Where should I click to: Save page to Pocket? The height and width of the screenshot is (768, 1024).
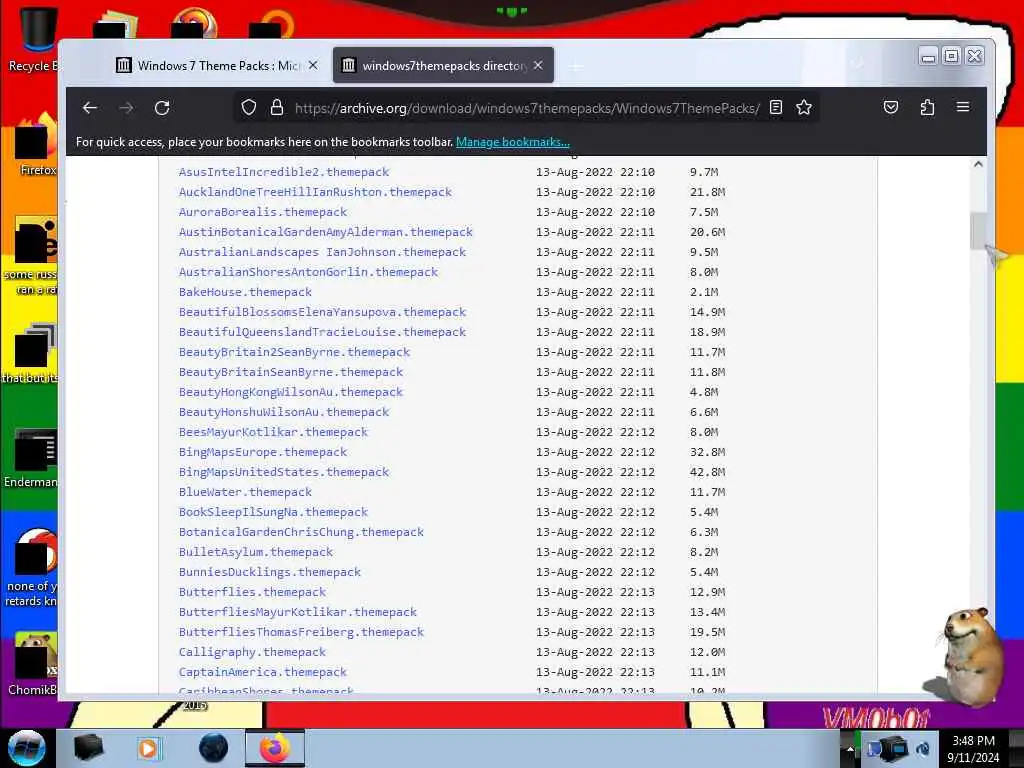click(x=891, y=107)
